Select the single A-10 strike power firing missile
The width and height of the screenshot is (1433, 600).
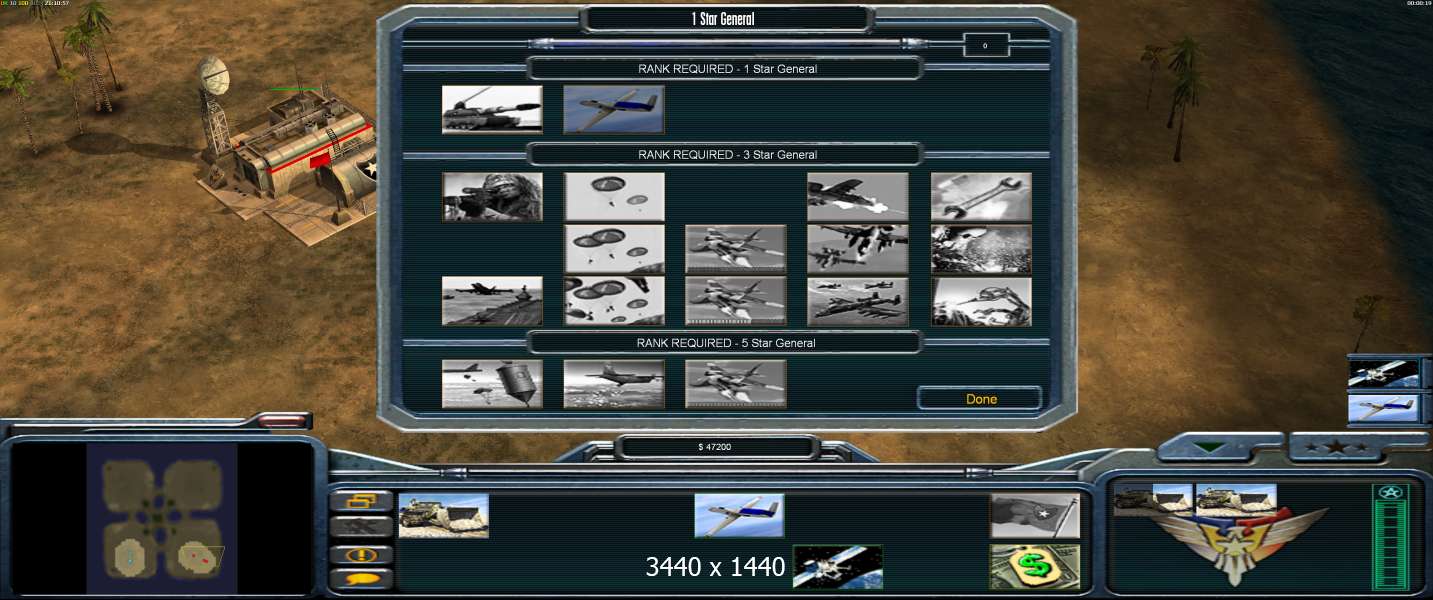pos(858,197)
